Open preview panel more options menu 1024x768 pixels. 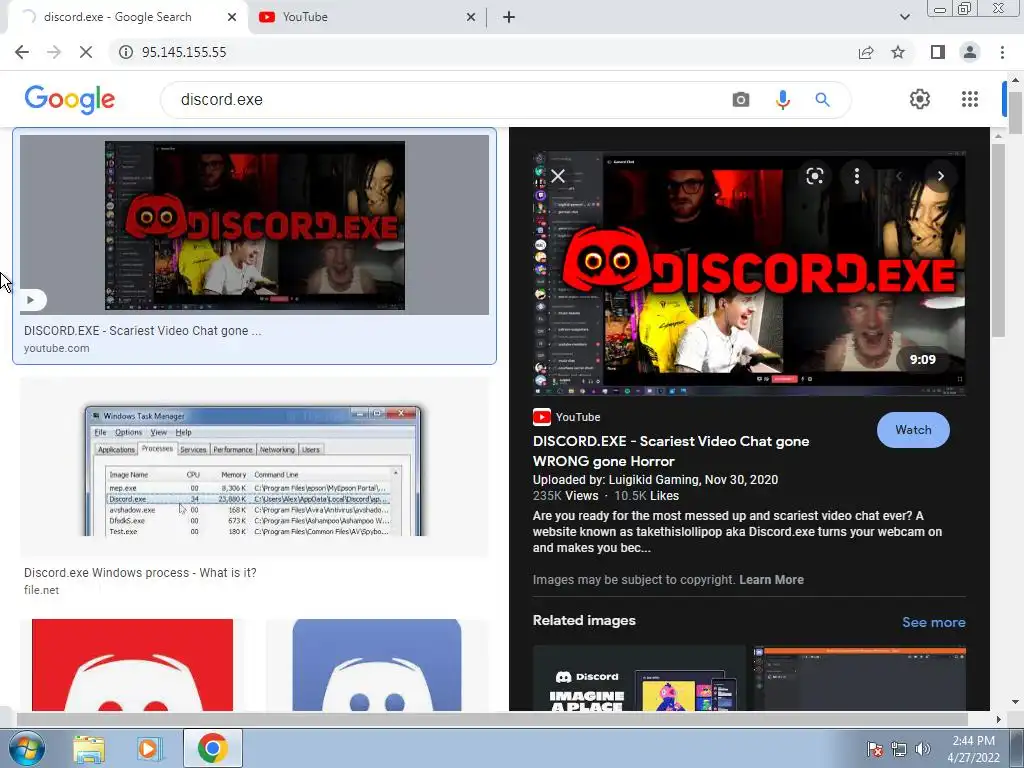(857, 176)
